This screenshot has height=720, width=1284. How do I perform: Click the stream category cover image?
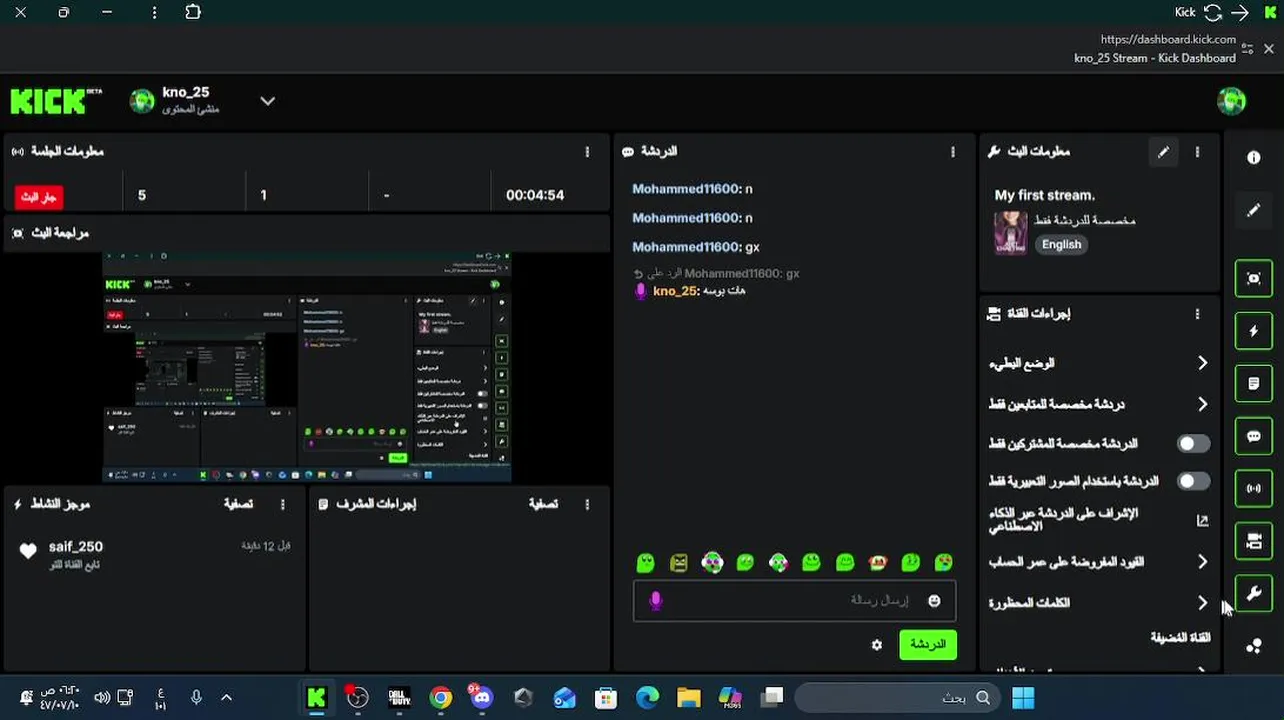click(1010, 232)
